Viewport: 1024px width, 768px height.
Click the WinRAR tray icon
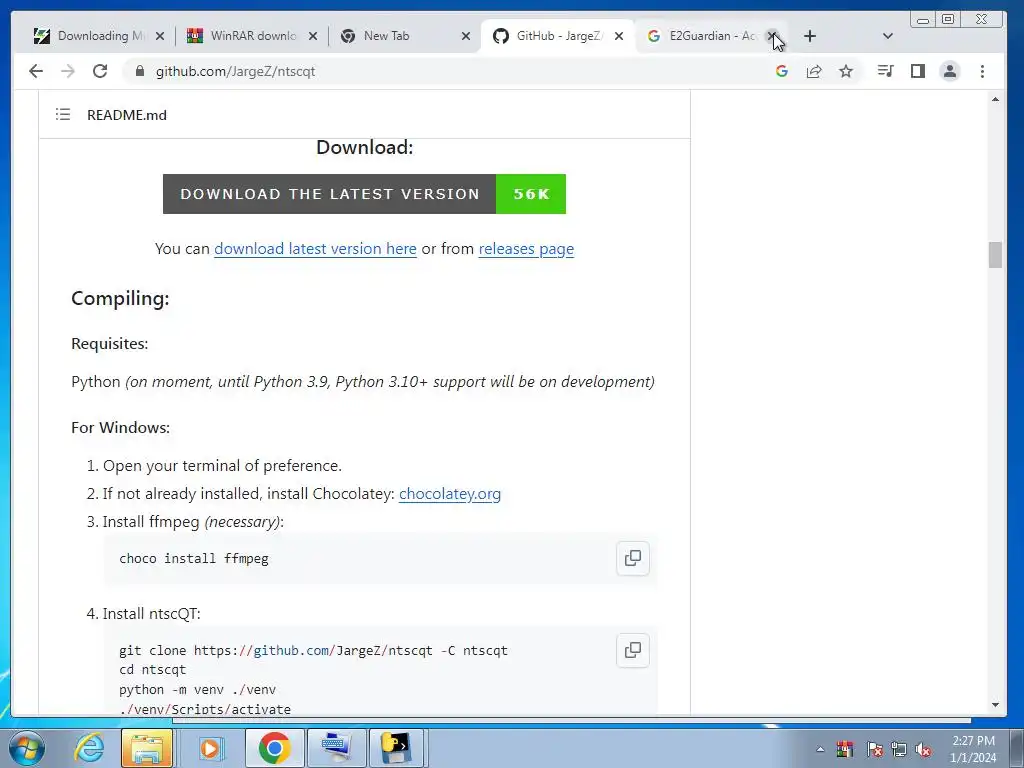click(844, 749)
